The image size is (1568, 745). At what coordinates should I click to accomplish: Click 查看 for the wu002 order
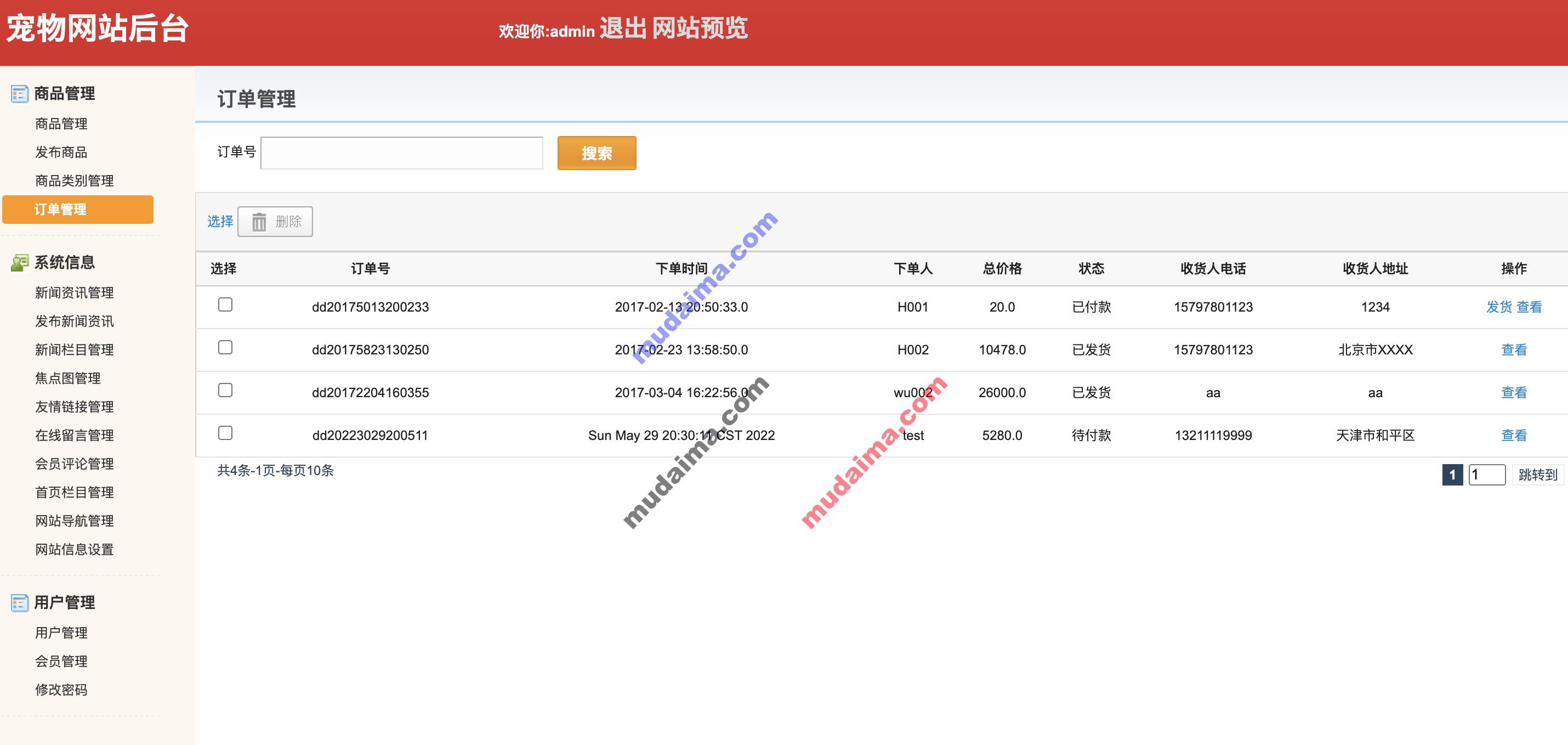point(1514,393)
